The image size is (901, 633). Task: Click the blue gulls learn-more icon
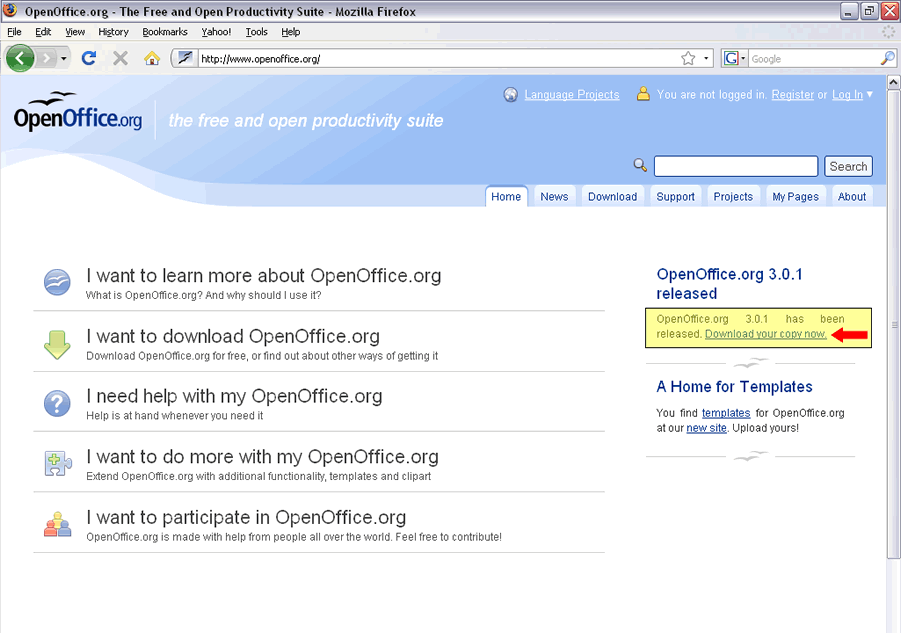click(57, 282)
